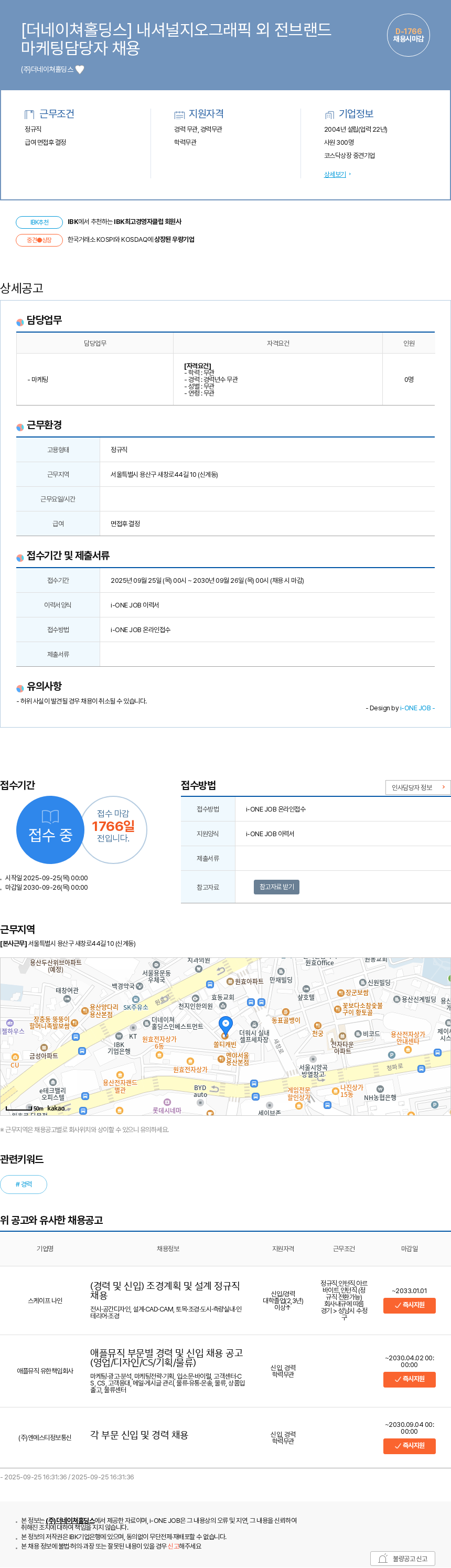The width and height of the screenshot is (451, 1568).
Task: Click the 마감일 column header
Action: tap(409, 1249)
